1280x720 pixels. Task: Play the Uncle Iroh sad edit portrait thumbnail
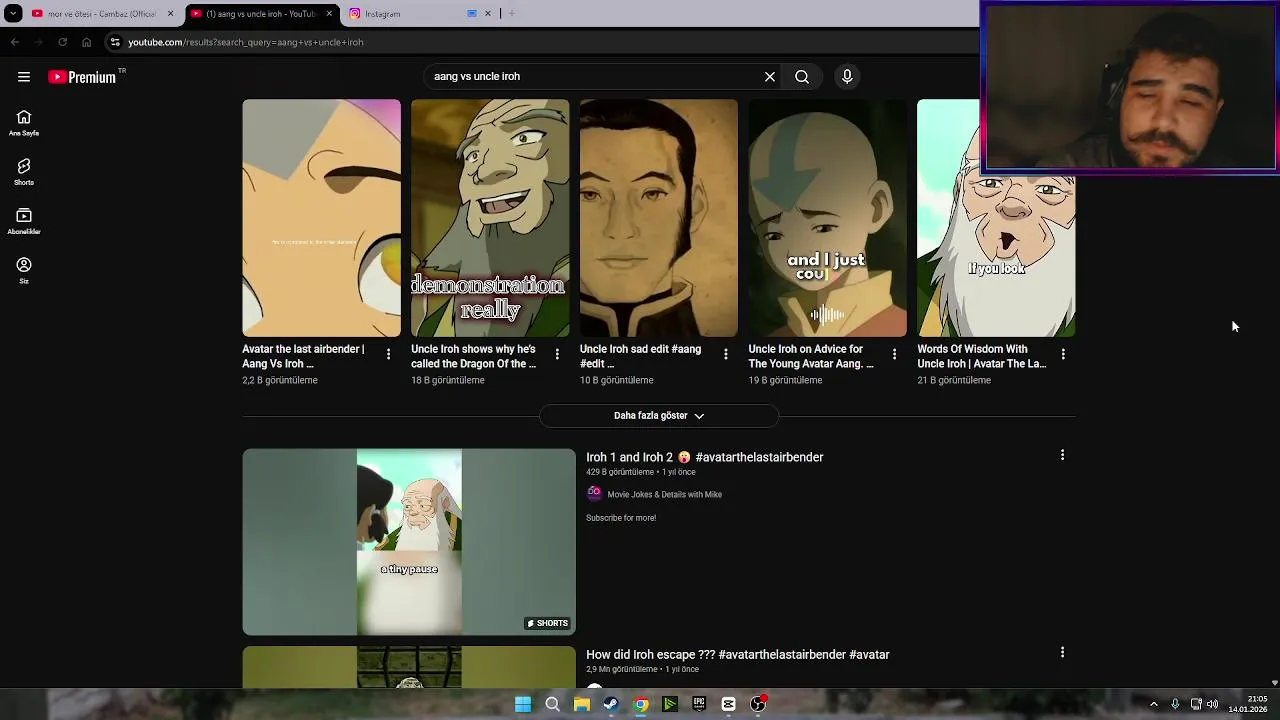coord(659,218)
